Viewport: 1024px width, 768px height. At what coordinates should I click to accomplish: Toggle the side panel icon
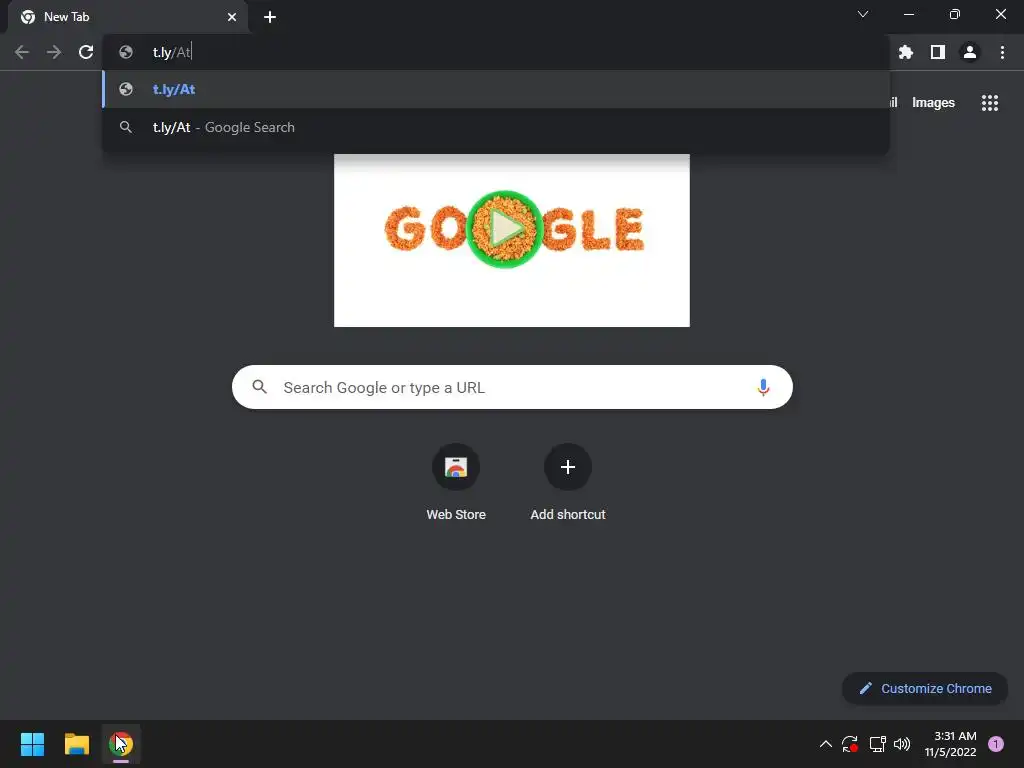click(938, 52)
